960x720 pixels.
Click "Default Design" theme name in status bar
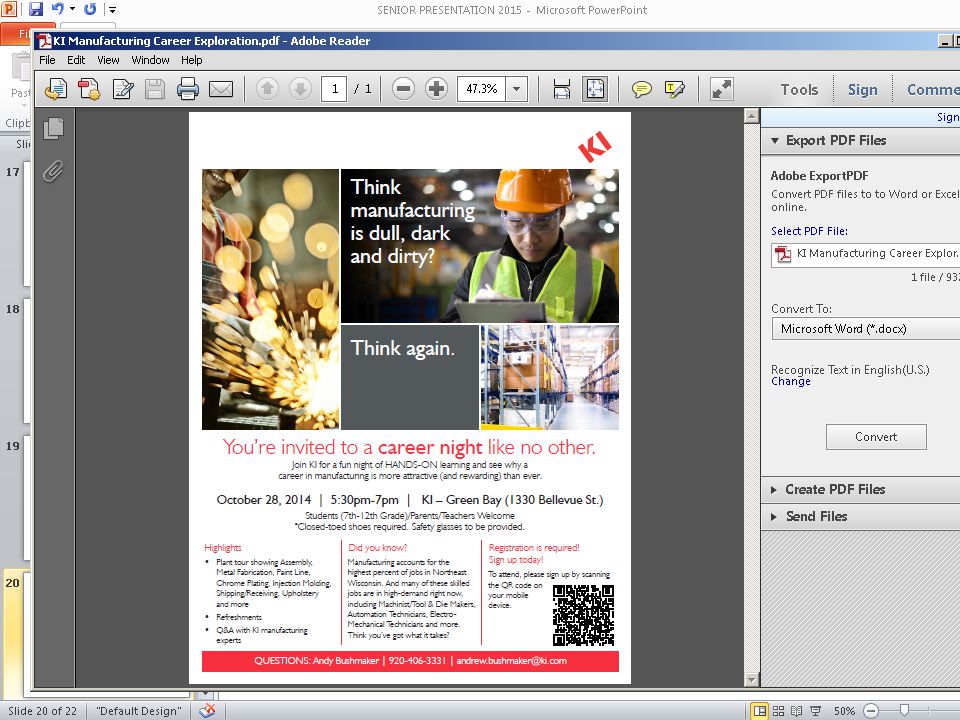click(x=139, y=711)
